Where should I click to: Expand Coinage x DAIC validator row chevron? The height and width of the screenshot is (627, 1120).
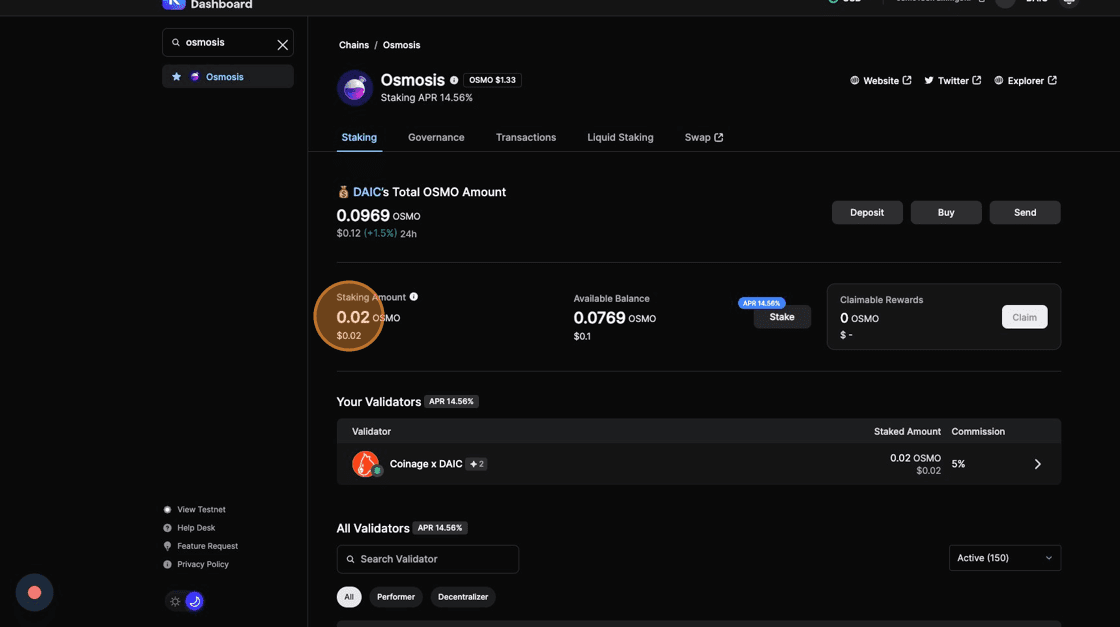click(x=1037, y=464)
